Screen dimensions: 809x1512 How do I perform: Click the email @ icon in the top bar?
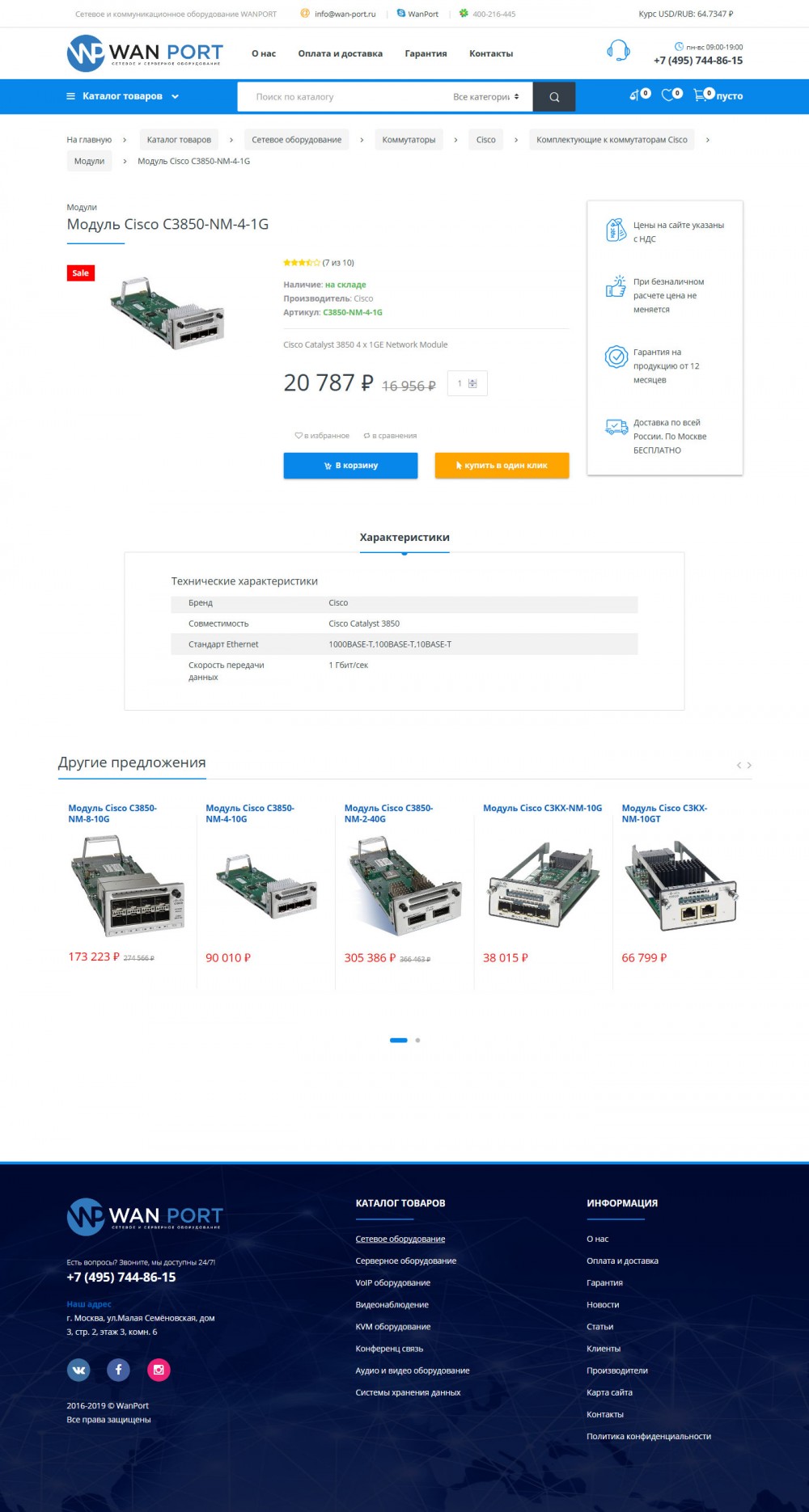pyautogui.click(x=305, y=13)
